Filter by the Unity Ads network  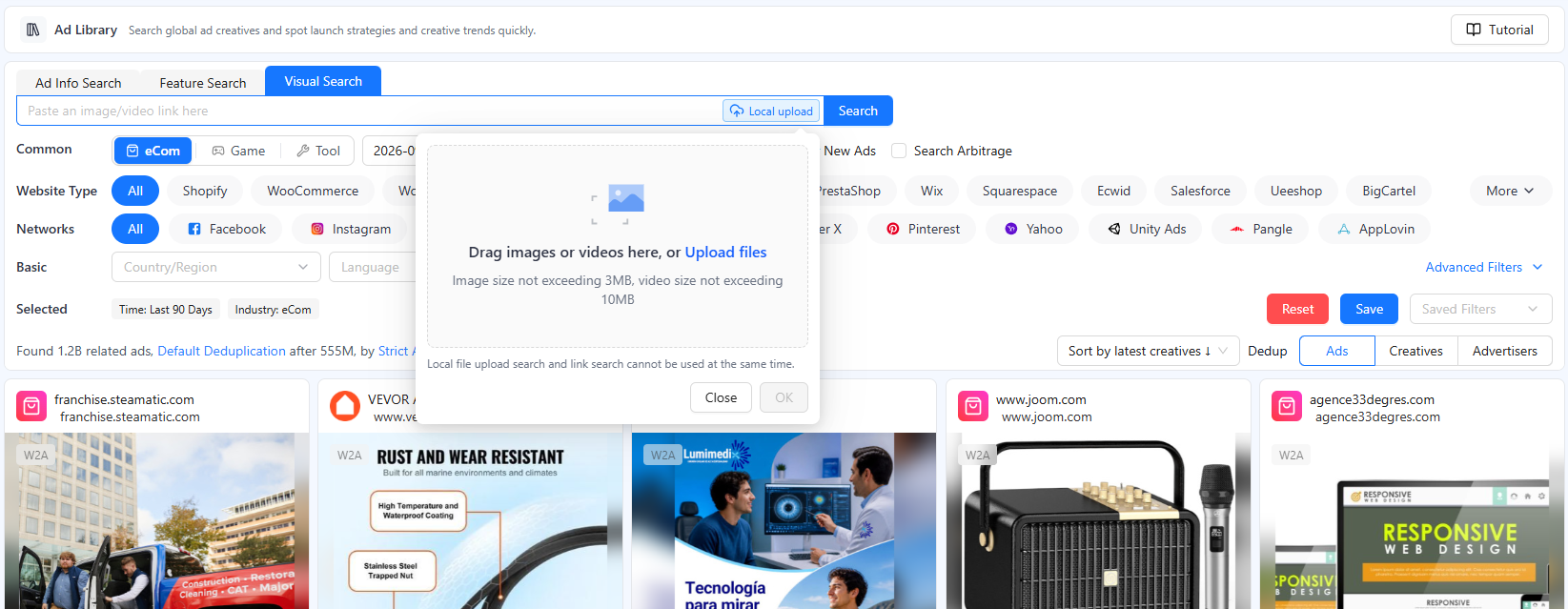(x=1147, y=229)
